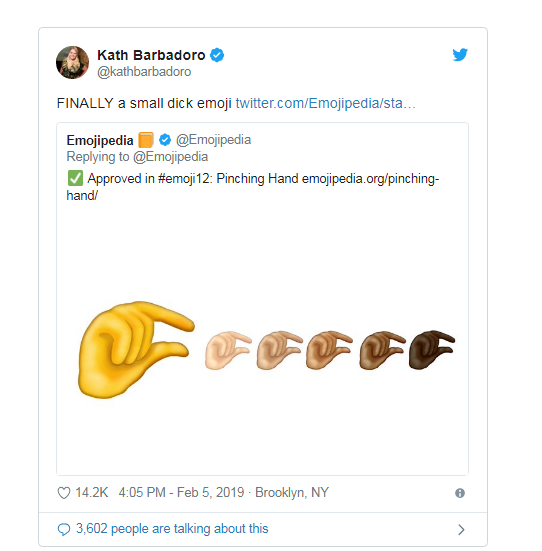Click Emojipedia's verified blue badge
The width and height of the screenshot is (542, 551).
(165, 140)
